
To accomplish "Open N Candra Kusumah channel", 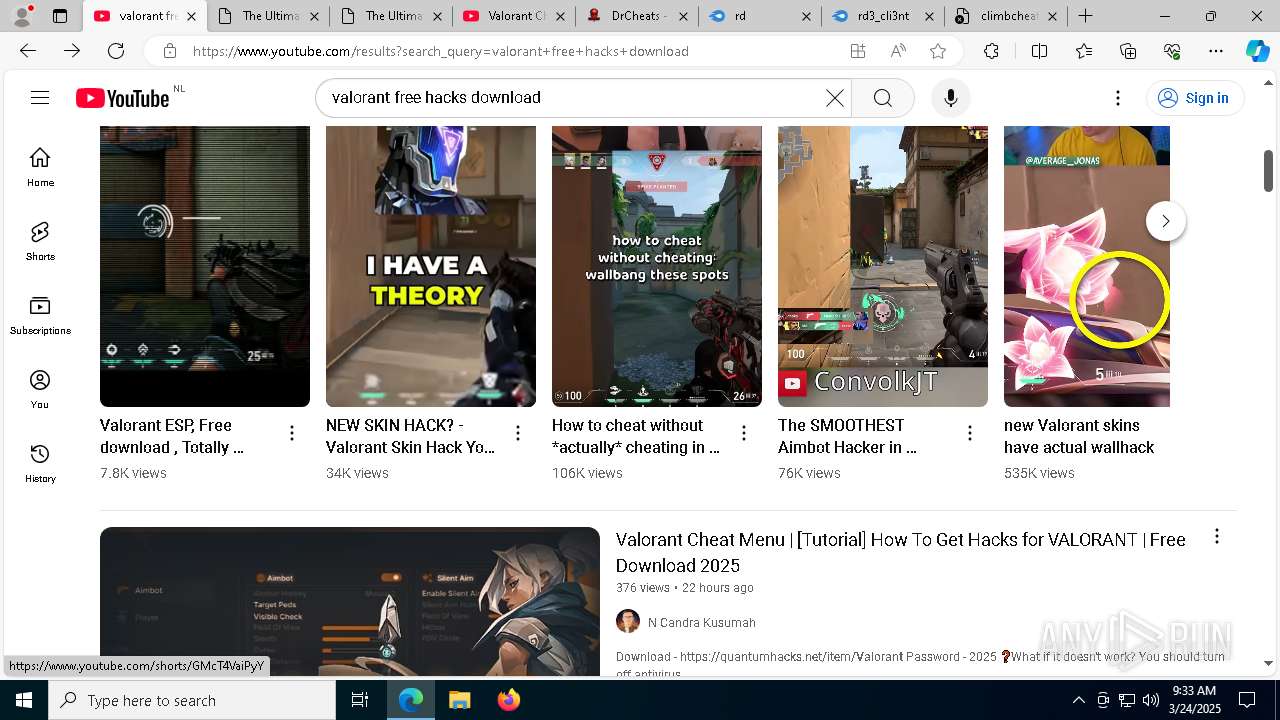I will coord(701,622).
